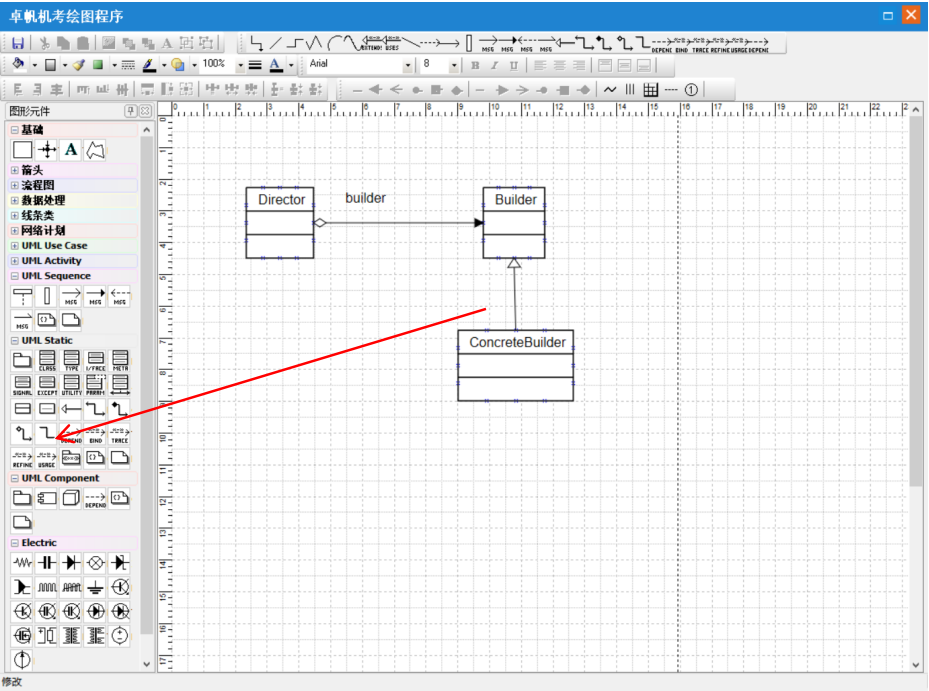Open the font size 8 dropdown
929x691 pixels.
tap(454, 65)
